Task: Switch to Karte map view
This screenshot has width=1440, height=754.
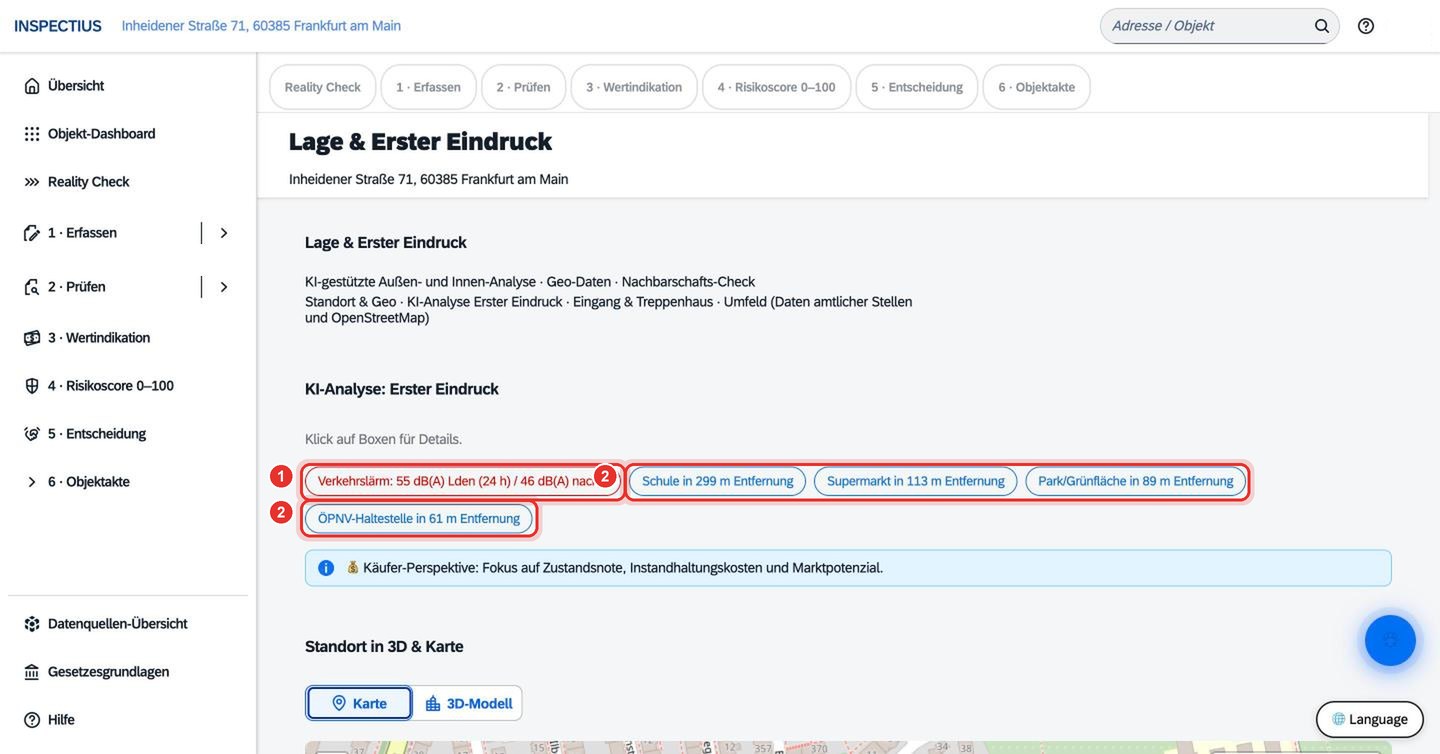Action: [x=359, y=703]
